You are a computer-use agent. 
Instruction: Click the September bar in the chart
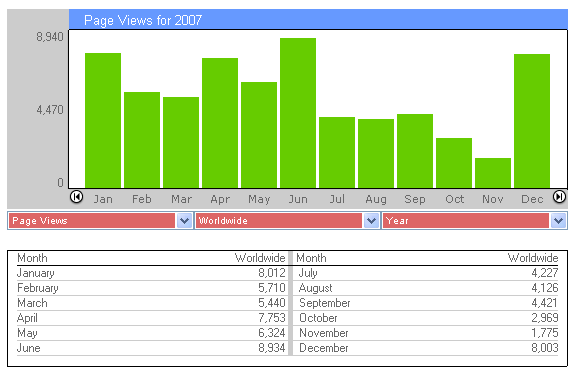(415, 151)
